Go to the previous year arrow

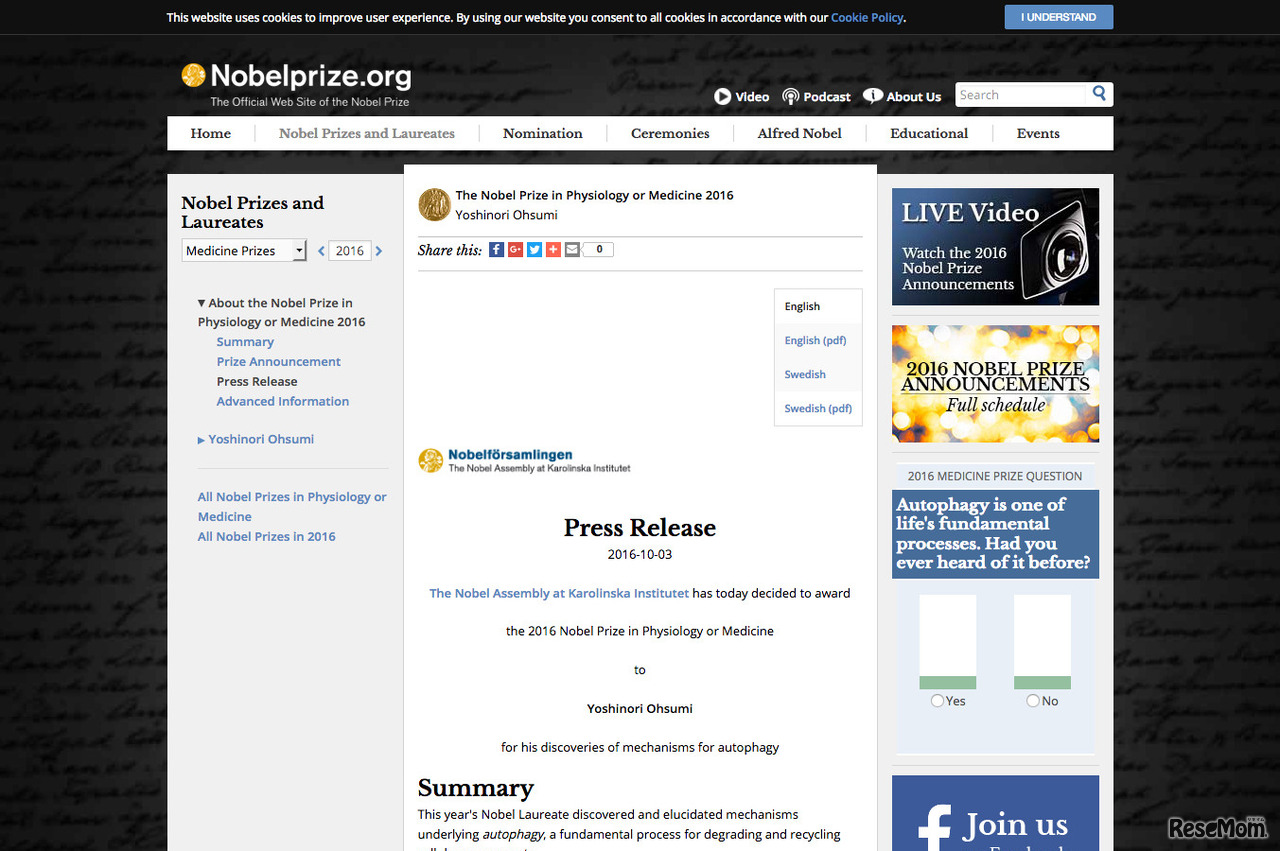point(321,251)
